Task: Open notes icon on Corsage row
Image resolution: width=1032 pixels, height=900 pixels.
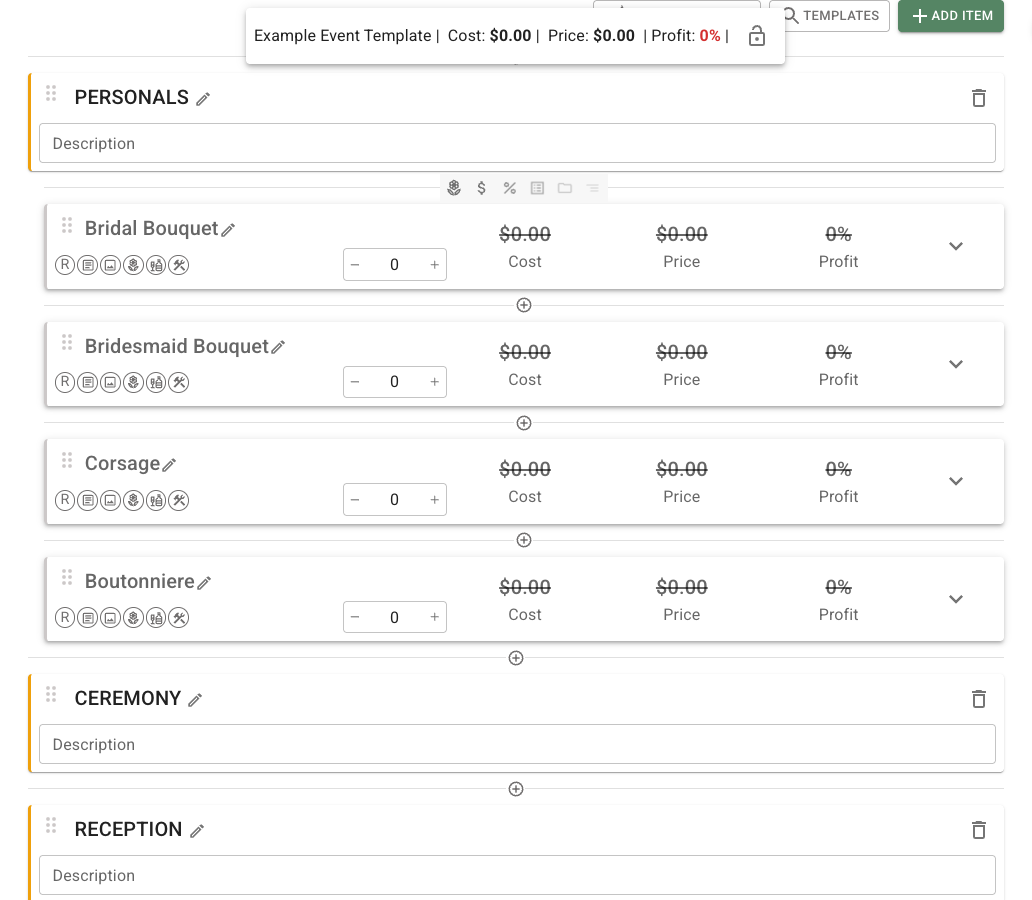Action: coord(88,500)
